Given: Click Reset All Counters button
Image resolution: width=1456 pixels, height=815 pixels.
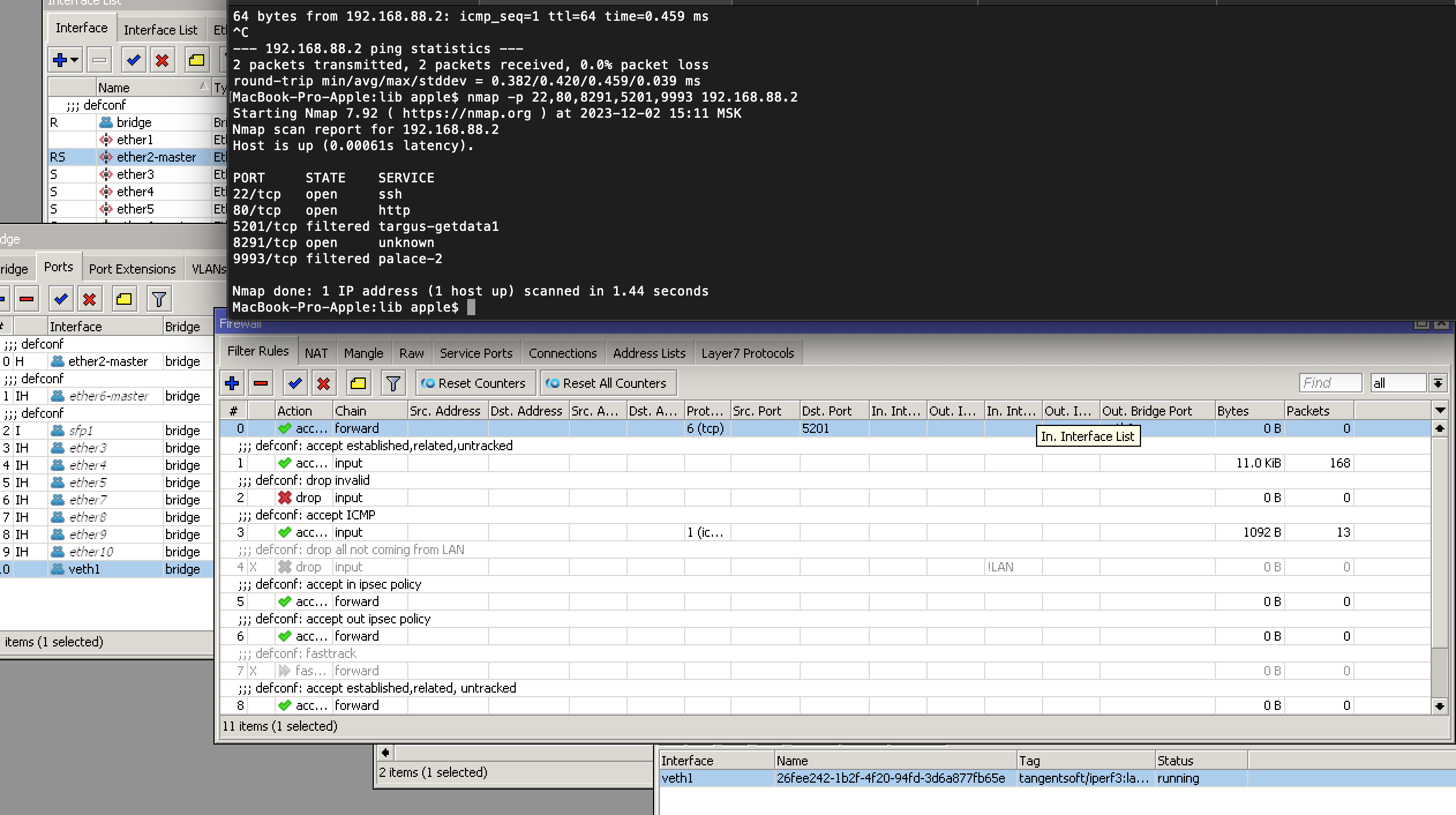Looking at the screenshot, I should coord(608,383).
